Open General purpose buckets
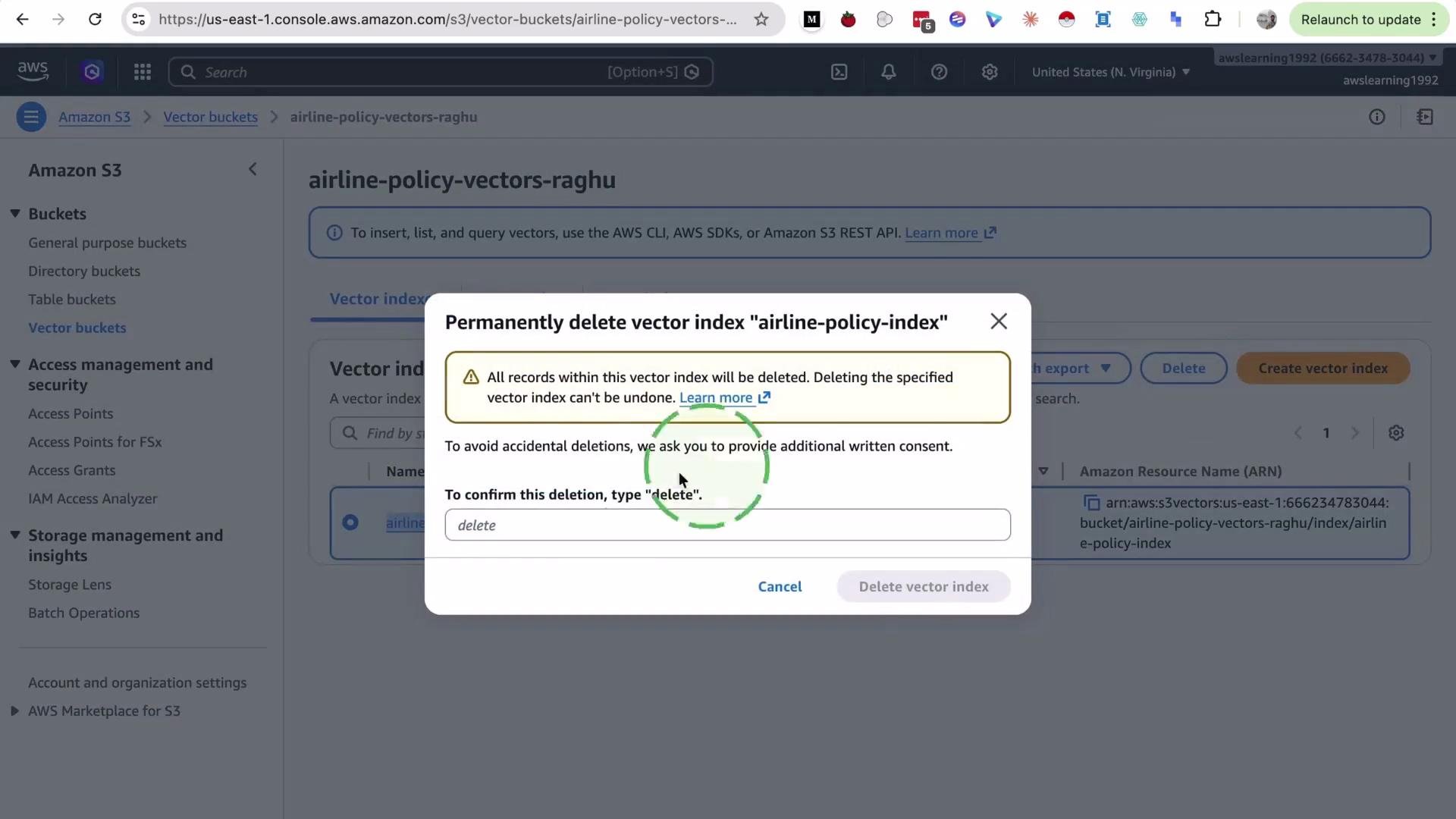 [x=107, y=243]
